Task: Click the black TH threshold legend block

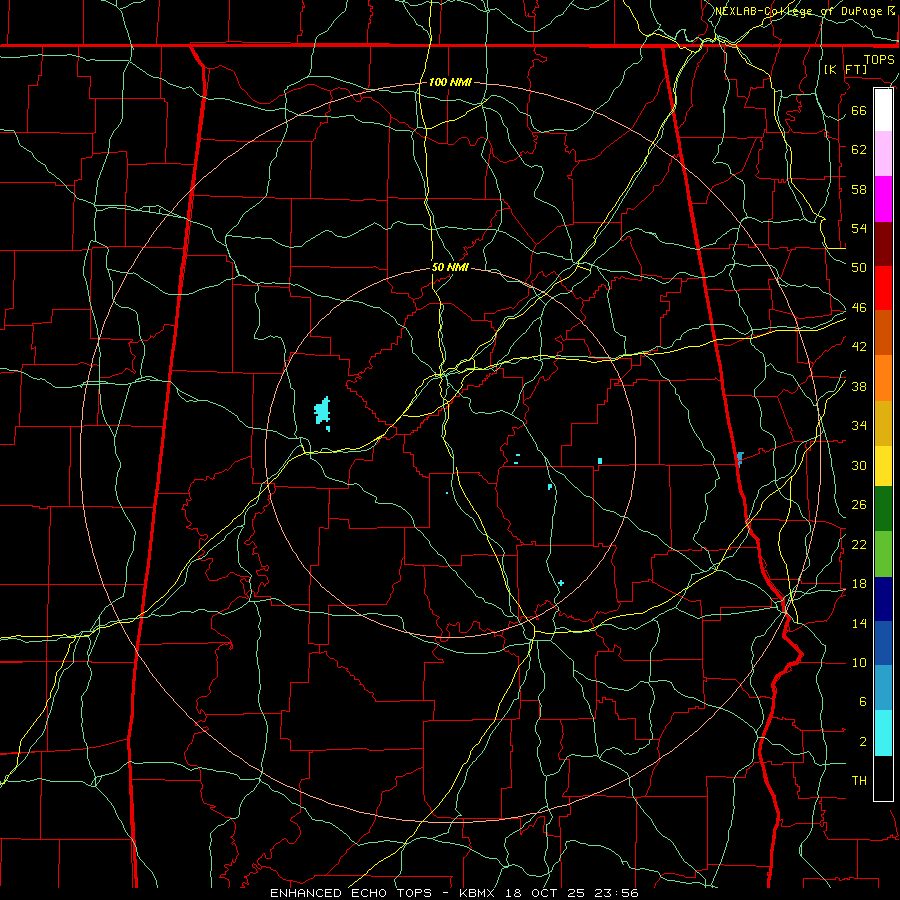Action: click(883, 778)
